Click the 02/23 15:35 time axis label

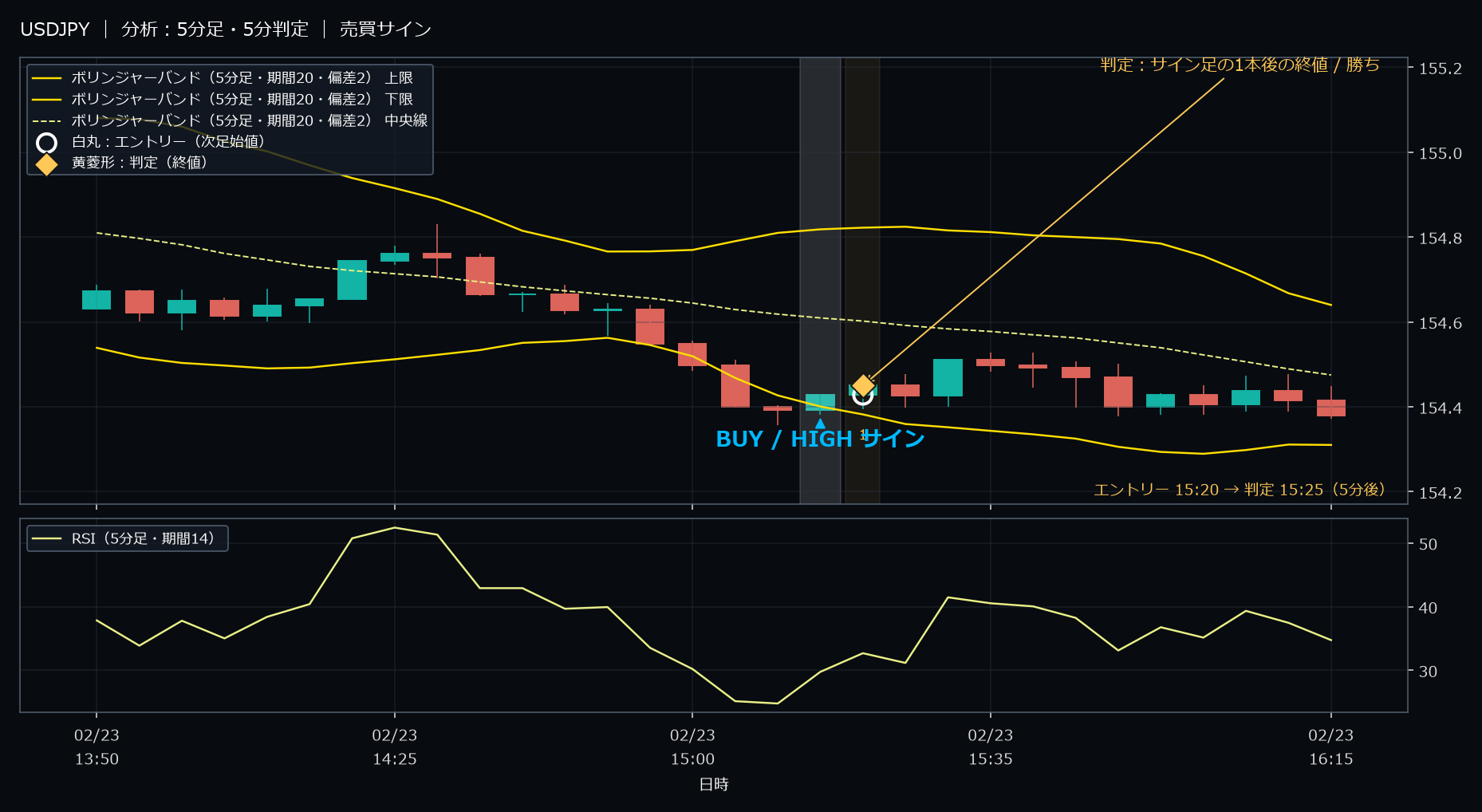[x=991, y=747]
